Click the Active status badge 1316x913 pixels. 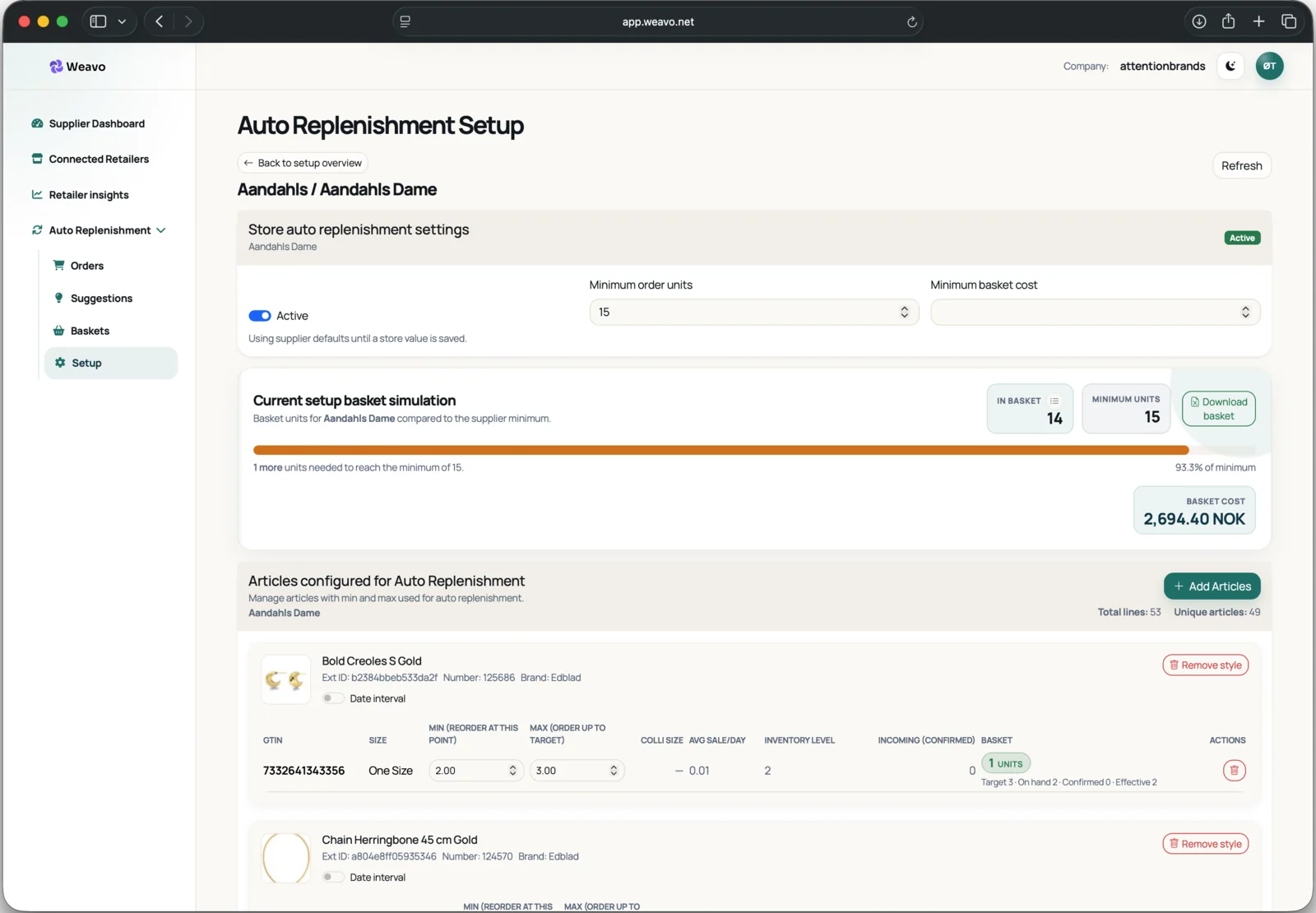(1242, 238)
